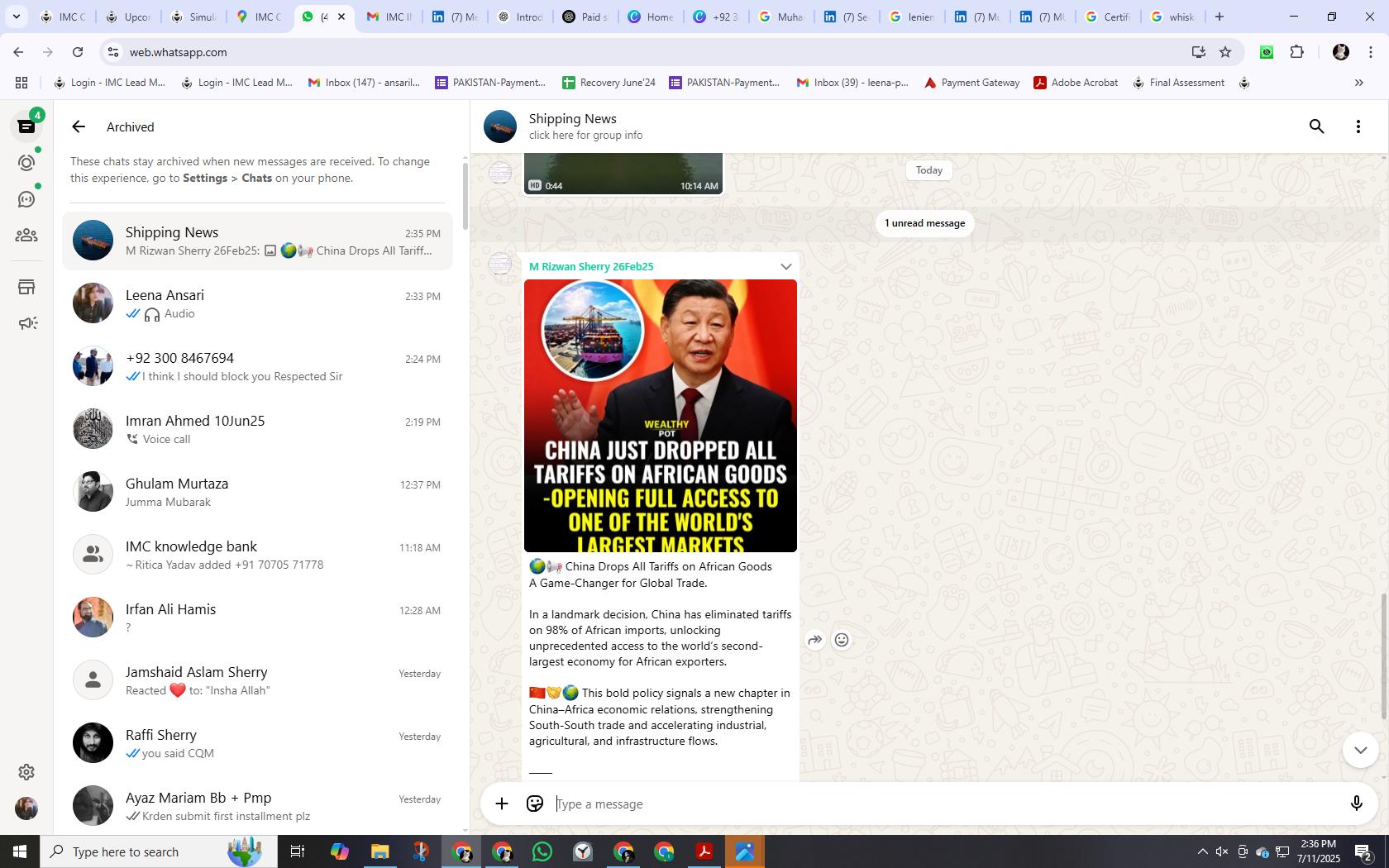The image size is (1389, 868).
Task: Open Recovery June'24 bookmark
Action: 609,83
